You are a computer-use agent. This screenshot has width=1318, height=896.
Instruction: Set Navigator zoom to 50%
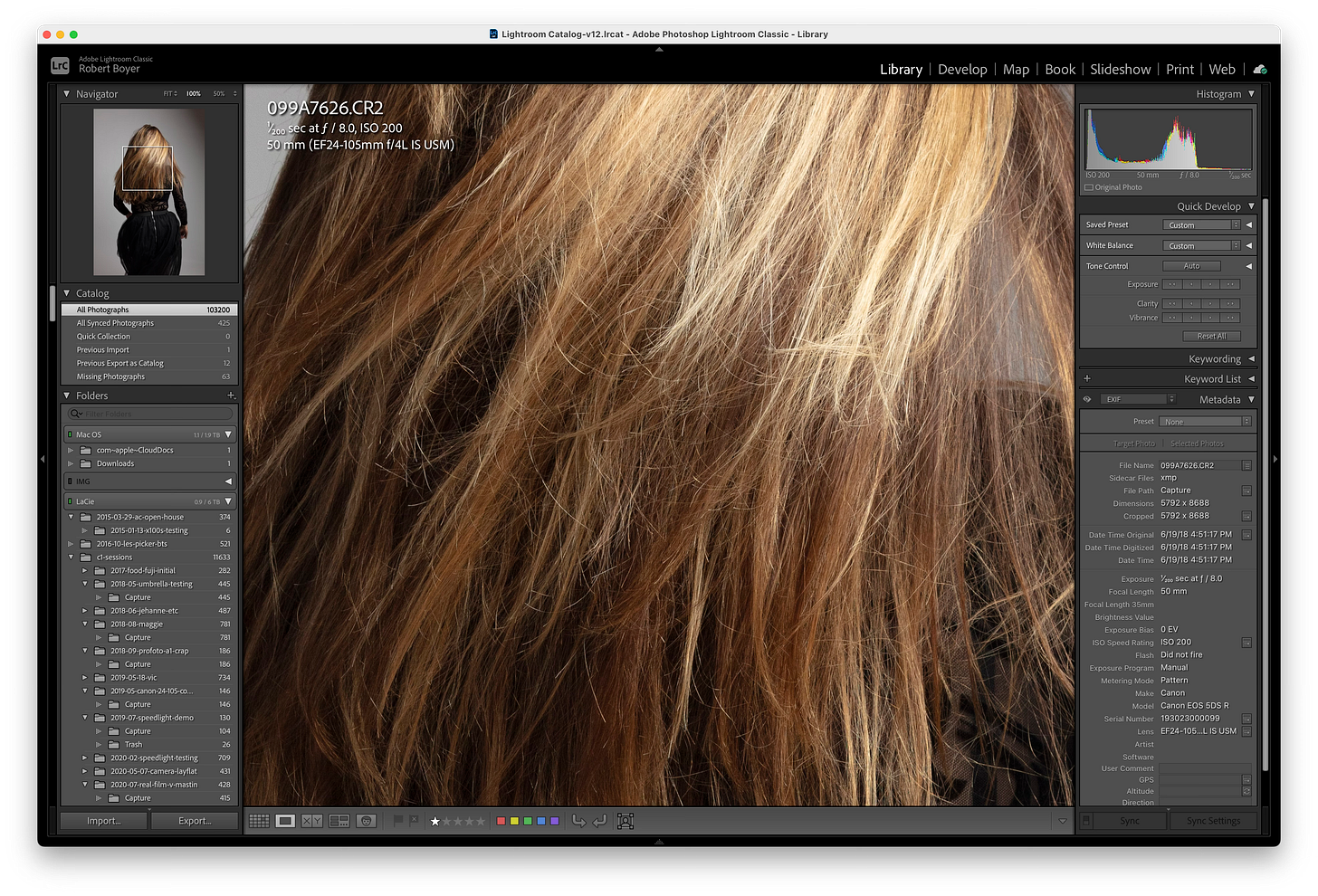coord(219,94)
